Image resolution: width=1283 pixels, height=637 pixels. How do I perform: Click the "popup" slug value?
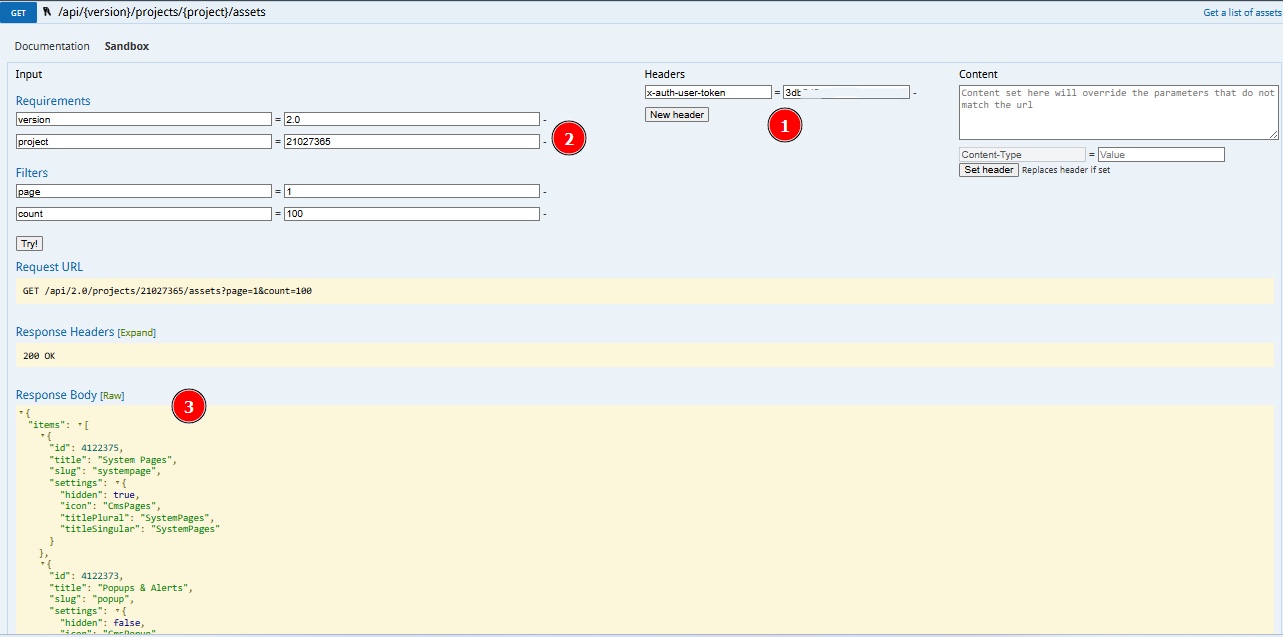pyautogui.click(x=110, y=599)
